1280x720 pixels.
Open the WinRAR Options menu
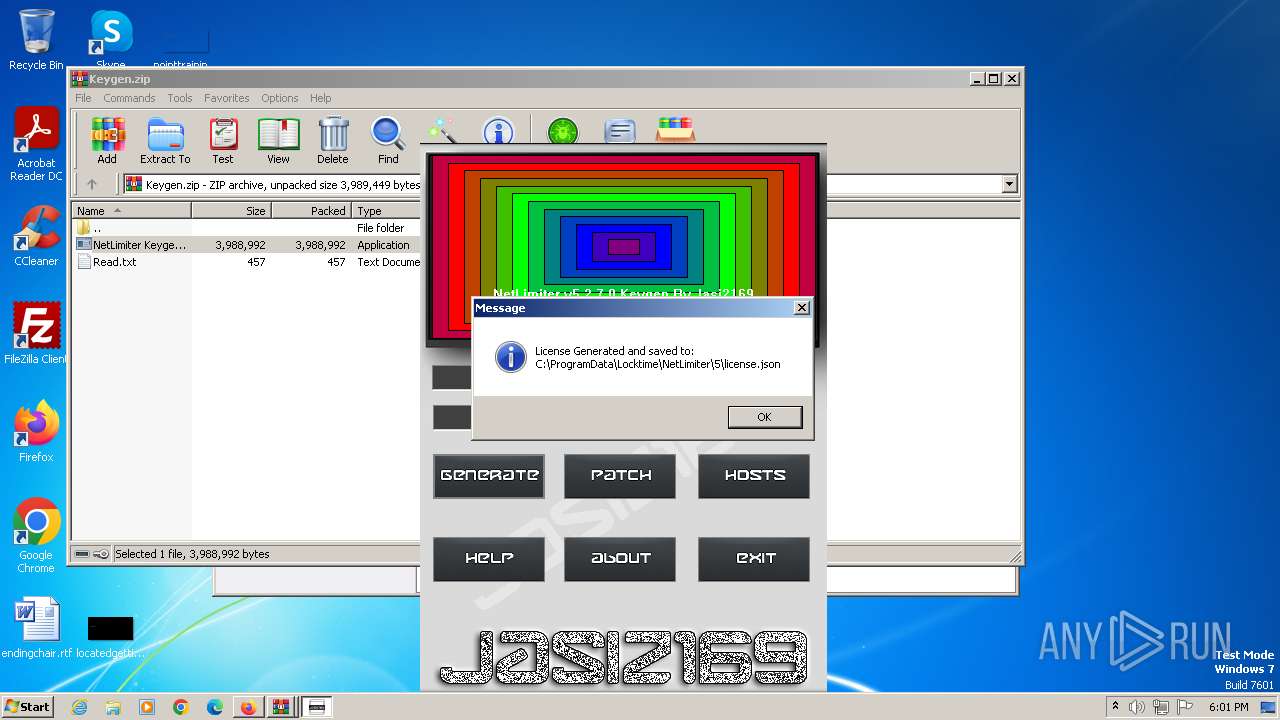[x=280, y=98]
